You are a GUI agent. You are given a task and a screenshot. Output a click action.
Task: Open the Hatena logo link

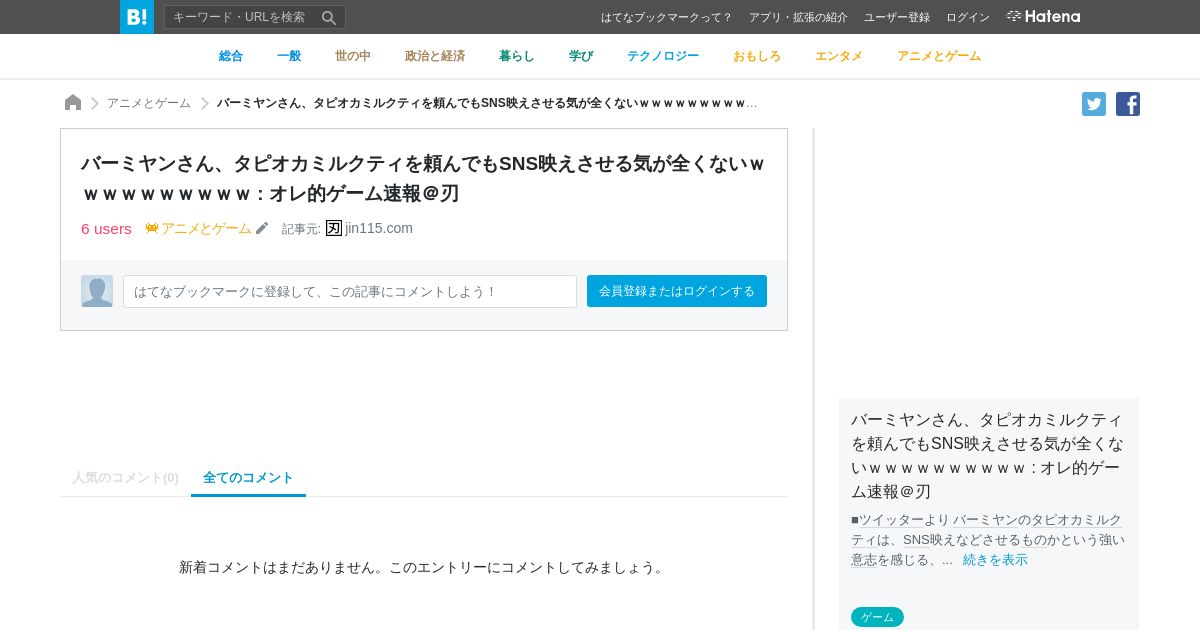tap(1043, 16)
